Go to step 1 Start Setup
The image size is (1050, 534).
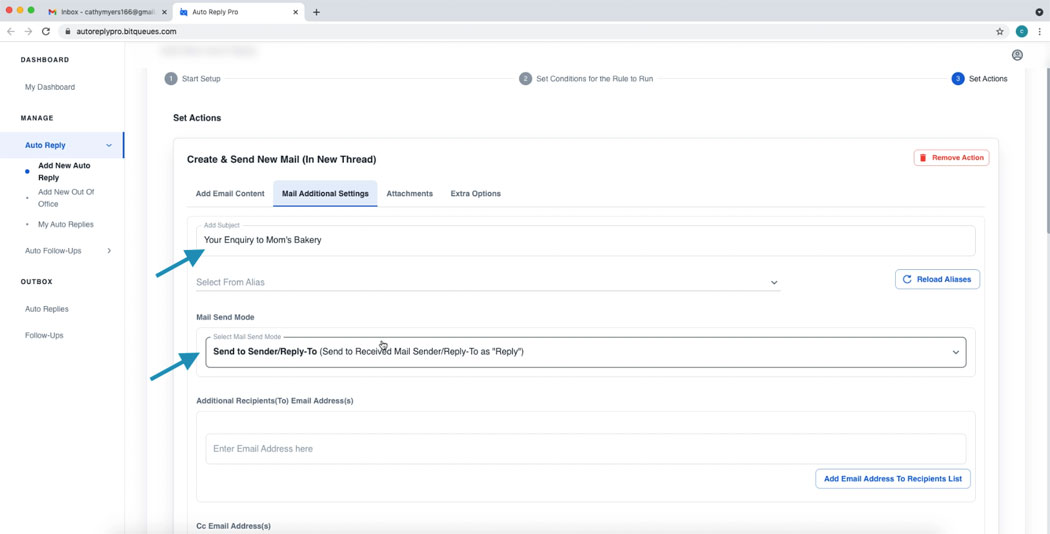(193, 79)
